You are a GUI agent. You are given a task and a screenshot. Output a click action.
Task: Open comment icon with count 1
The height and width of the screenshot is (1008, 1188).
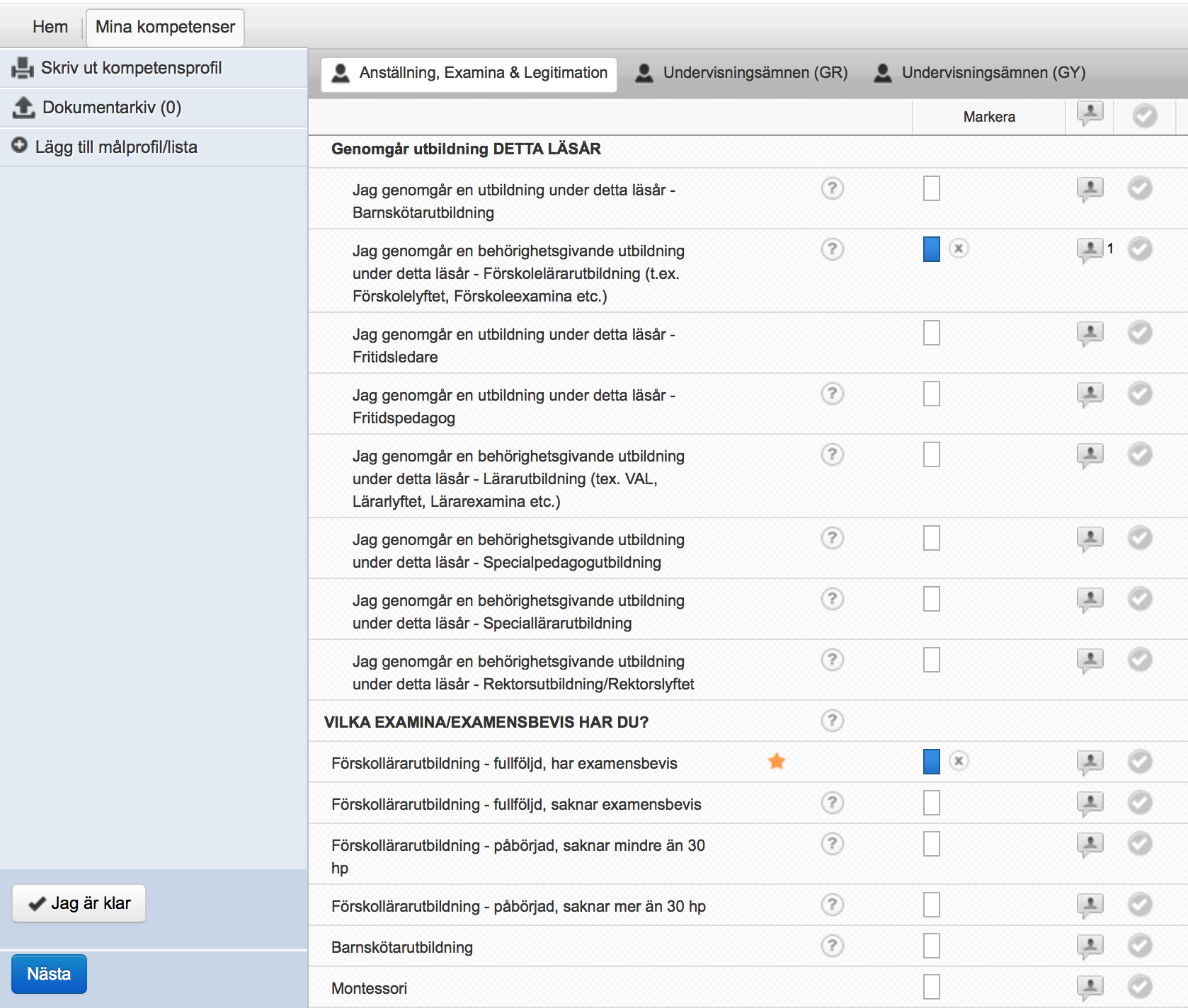pos(1090,250)
